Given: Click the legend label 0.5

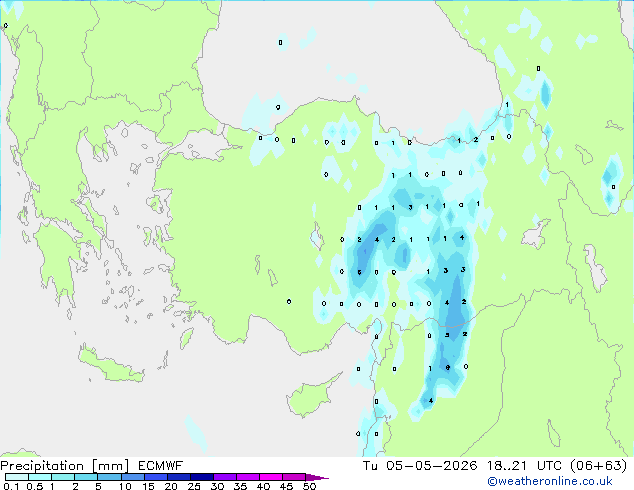Looking at the screenshot, I should click(34, 486).
